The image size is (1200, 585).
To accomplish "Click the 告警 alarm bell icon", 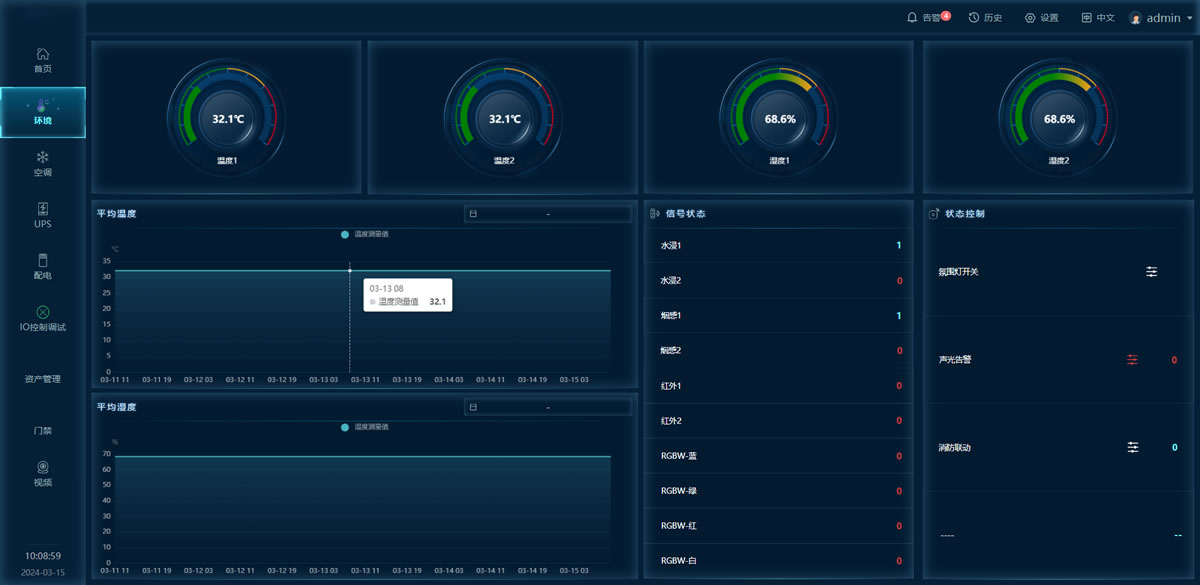I will click(912, 18).
